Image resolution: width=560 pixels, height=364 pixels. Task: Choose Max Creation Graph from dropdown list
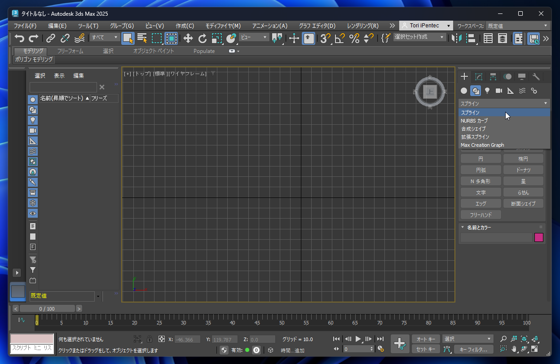tap(504, 145)
